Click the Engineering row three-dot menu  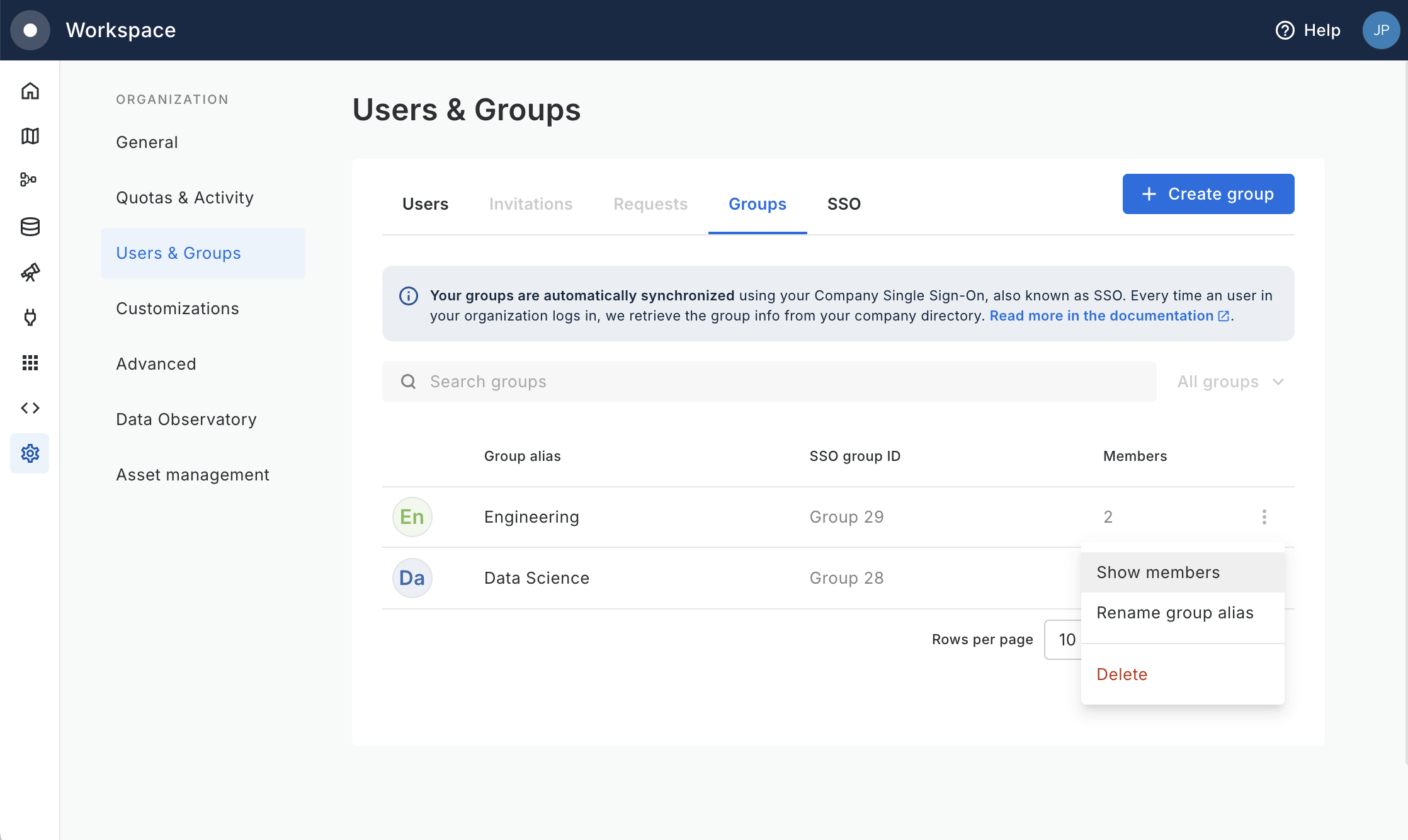point(1264,517)
